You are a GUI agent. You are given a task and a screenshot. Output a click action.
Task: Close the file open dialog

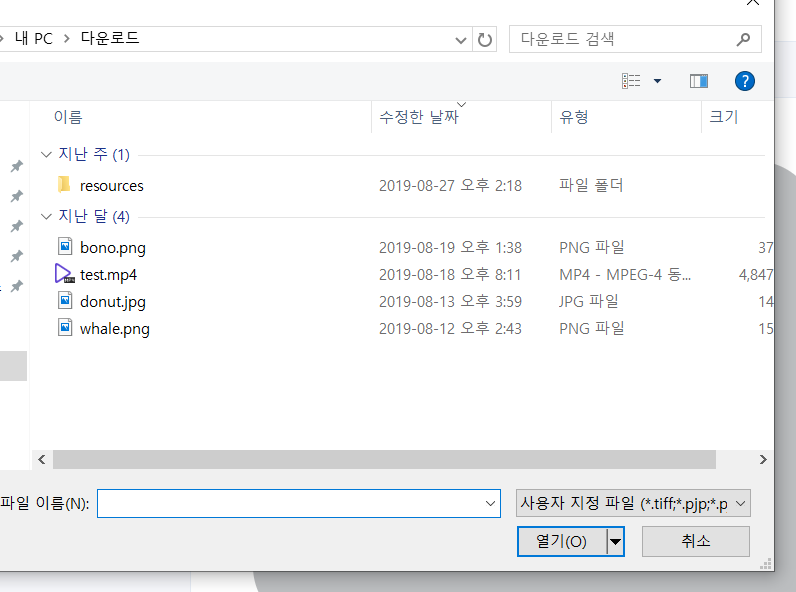[x=753, y=3]
